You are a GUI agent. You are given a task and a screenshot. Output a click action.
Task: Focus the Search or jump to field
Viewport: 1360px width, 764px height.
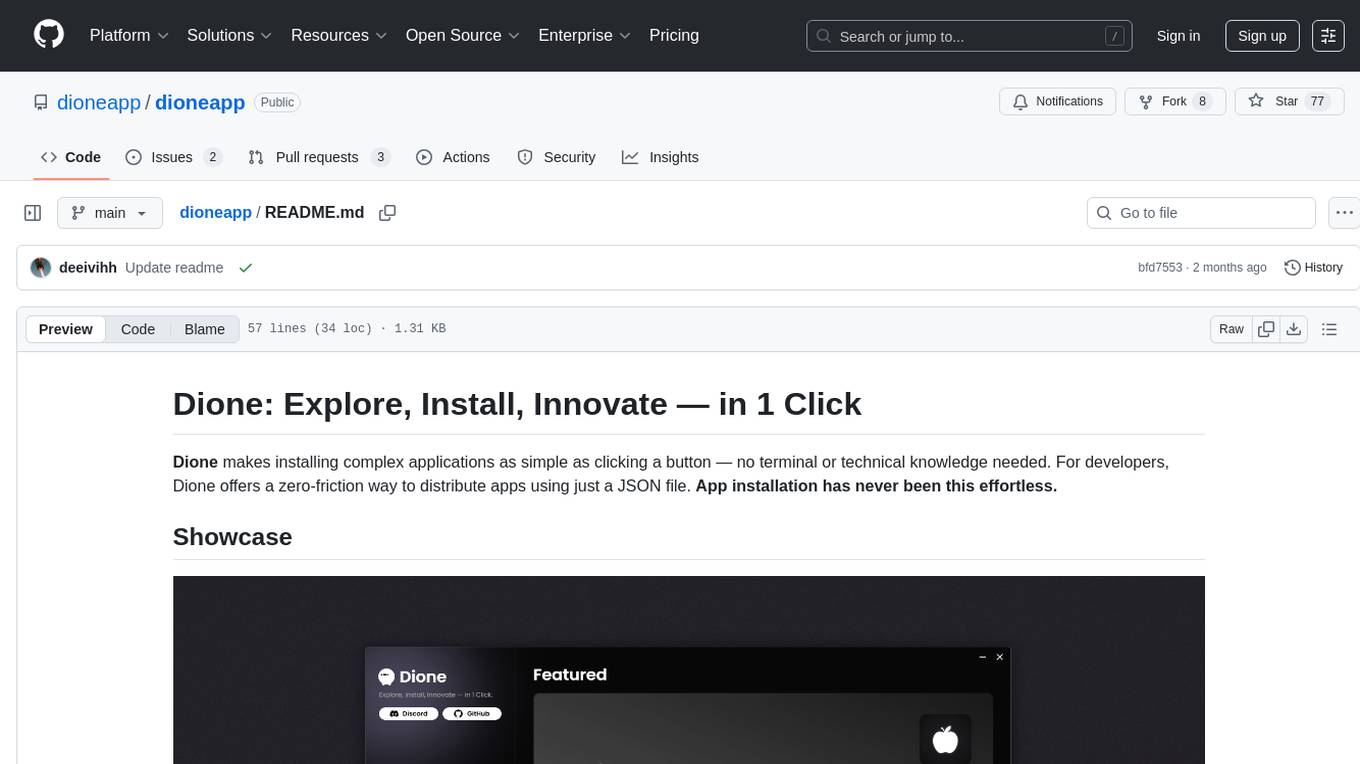point(969,35)
